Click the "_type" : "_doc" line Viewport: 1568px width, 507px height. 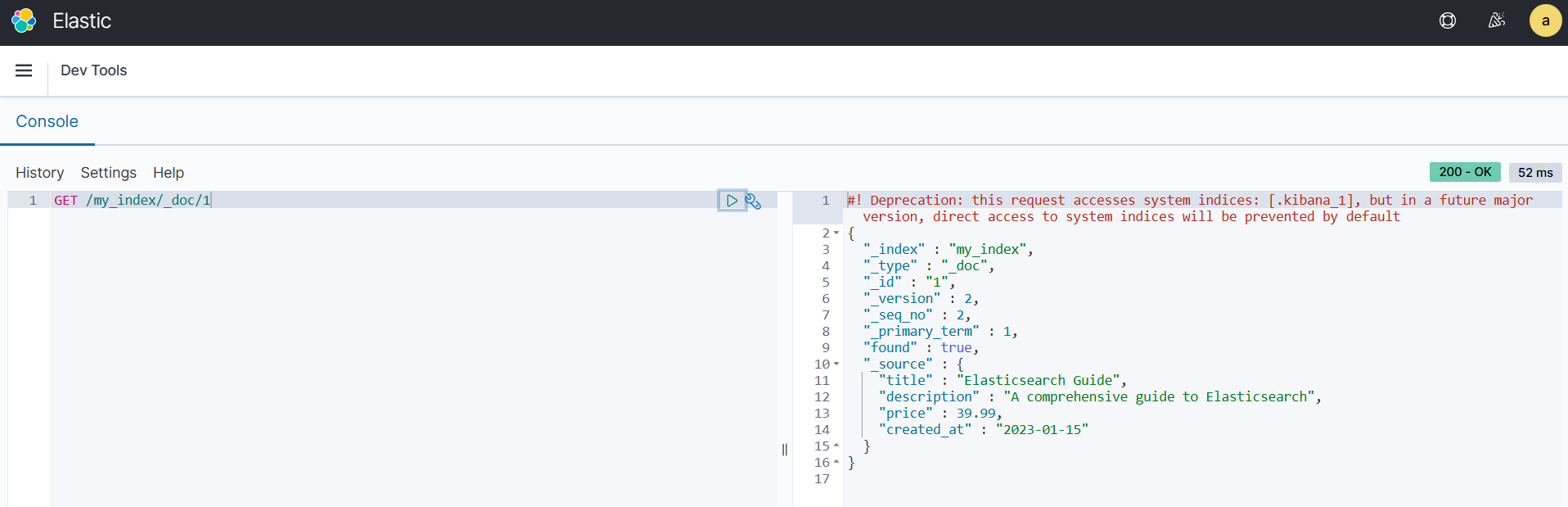[x=929, y=265]
